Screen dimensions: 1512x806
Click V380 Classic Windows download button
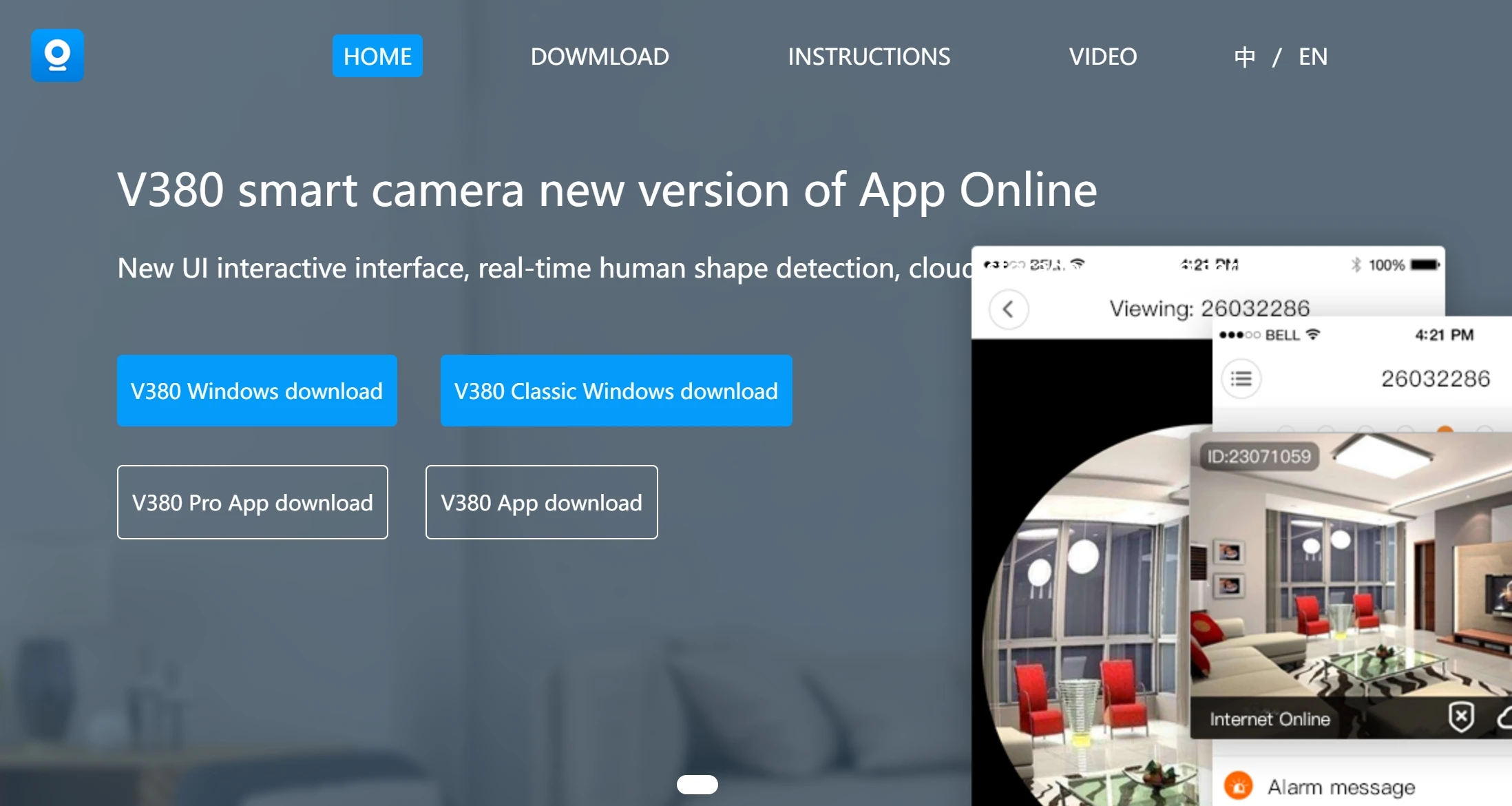coord(616,391)
